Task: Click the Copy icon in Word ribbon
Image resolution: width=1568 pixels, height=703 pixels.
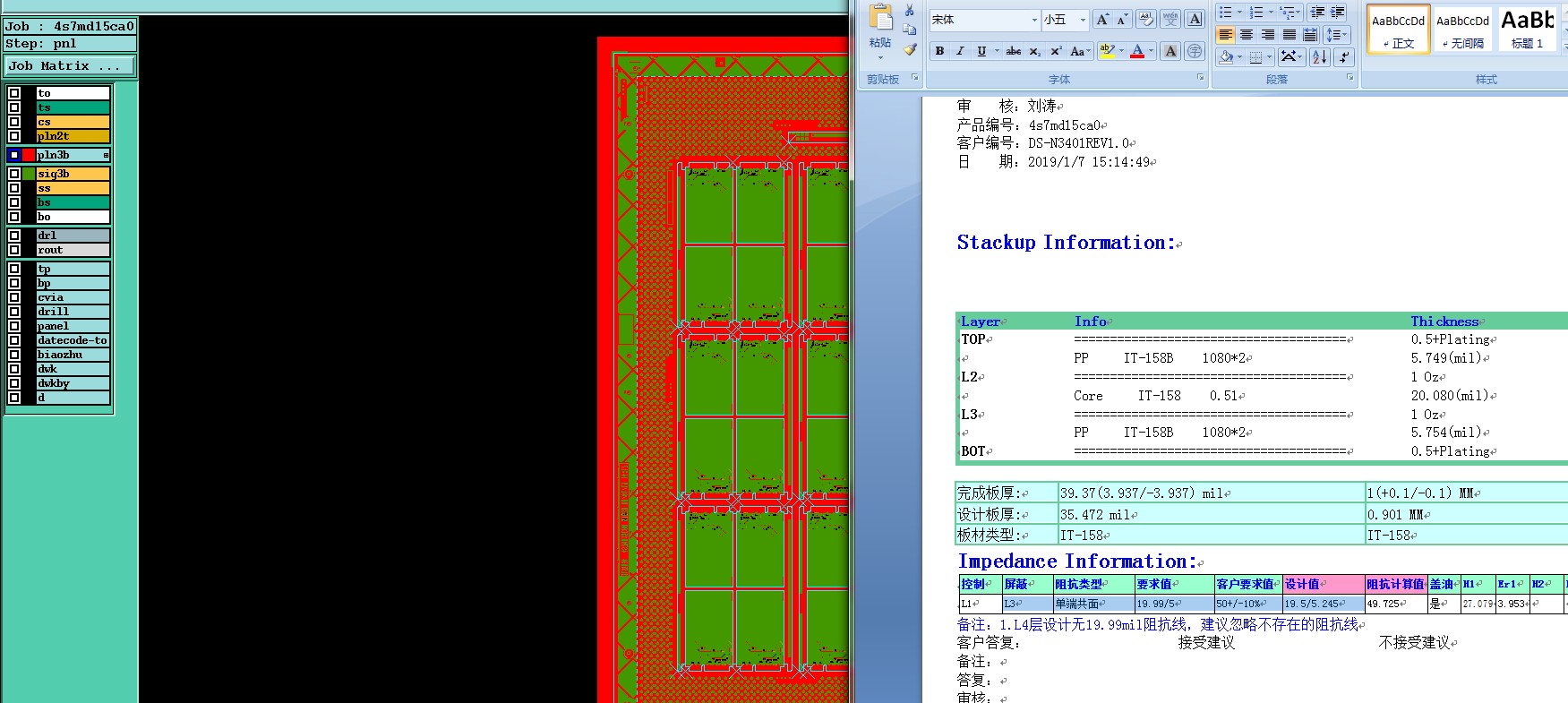Action: 910,30
